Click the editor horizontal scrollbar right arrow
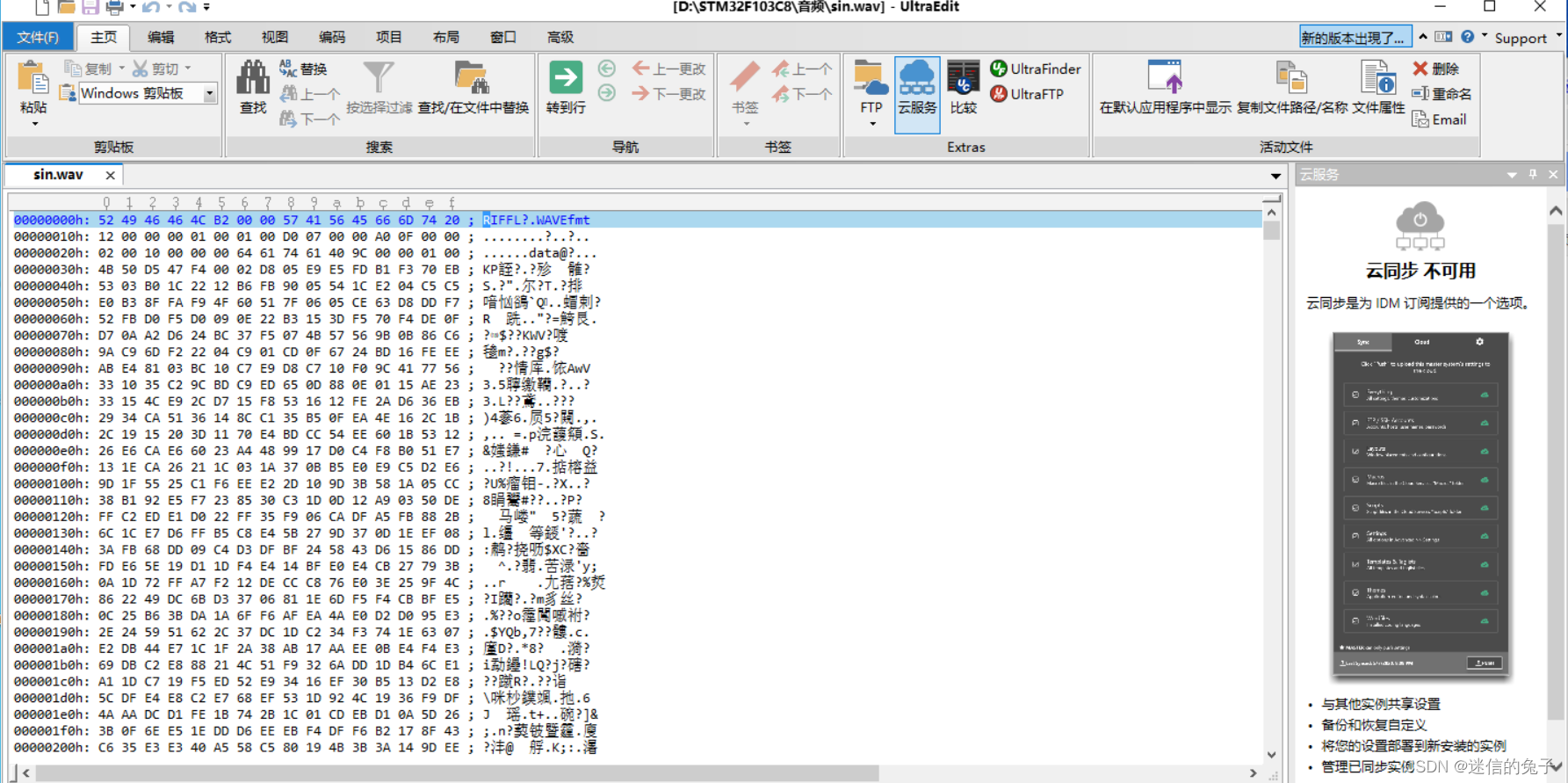This screenshot has height=783, width=1568. pyautogui.click(x=1254, y=773)
